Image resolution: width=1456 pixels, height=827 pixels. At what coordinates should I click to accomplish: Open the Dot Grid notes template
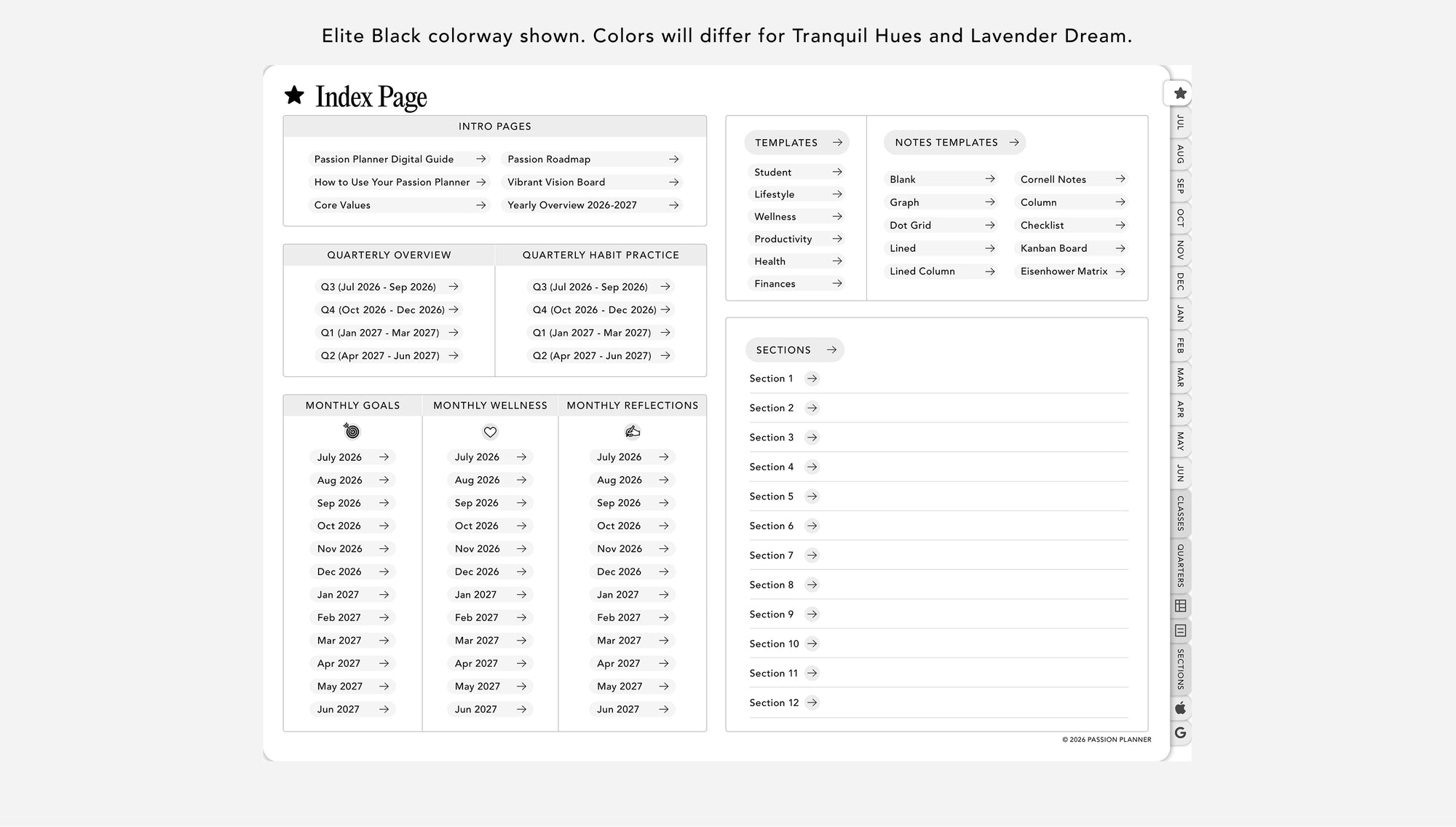(x=941, y=226)
